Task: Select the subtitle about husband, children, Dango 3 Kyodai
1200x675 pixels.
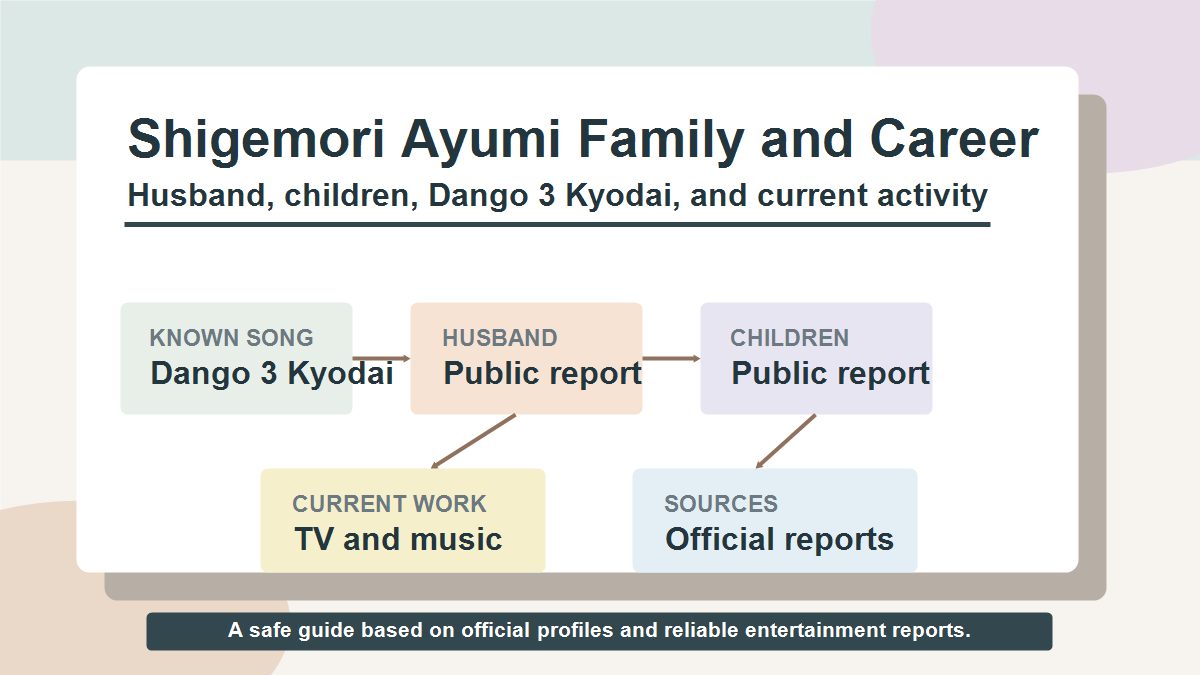Action: pyautogui.click(x=558, y=195)
